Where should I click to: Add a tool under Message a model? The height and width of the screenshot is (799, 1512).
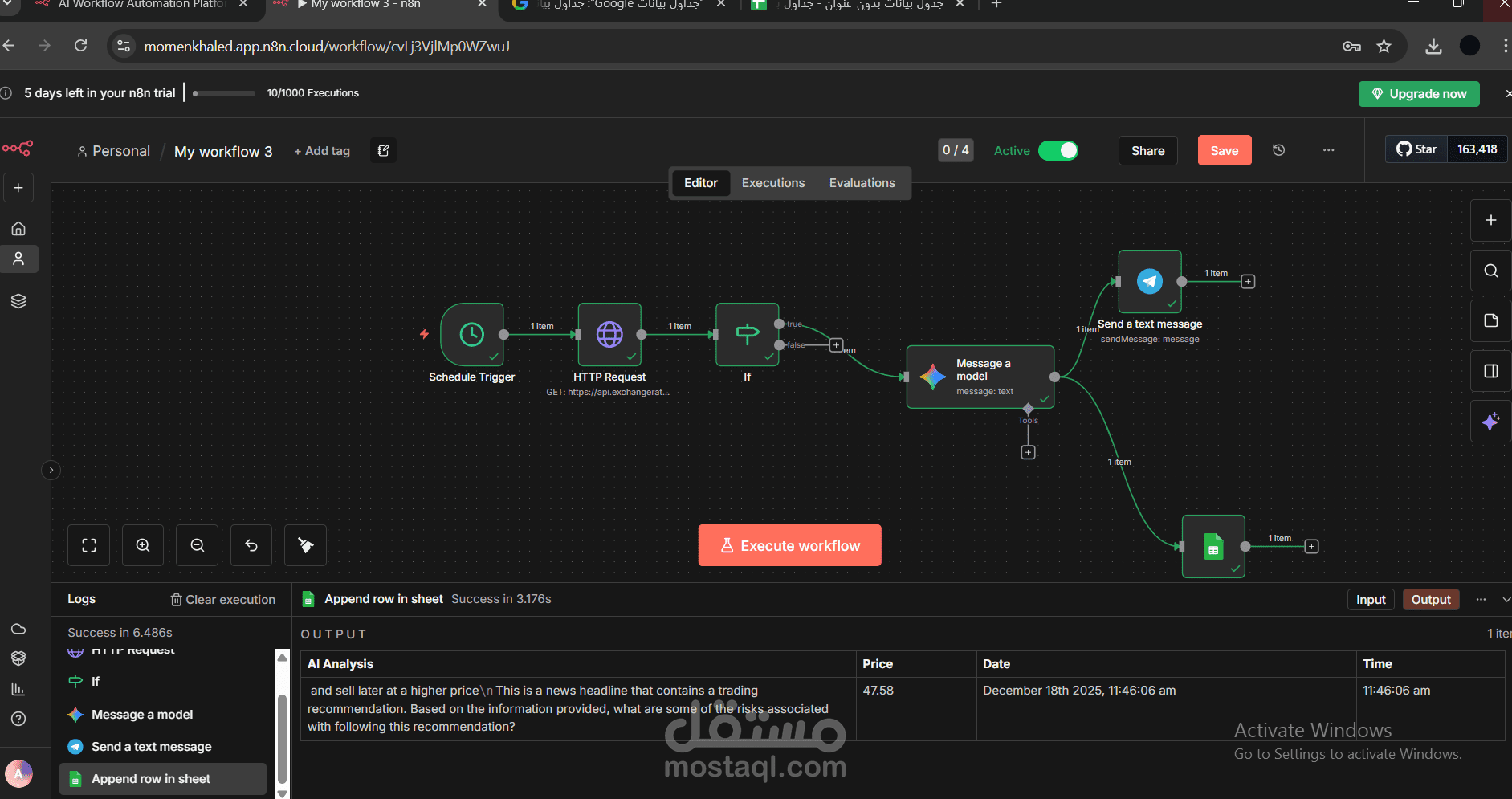(x=1028, y=452)
